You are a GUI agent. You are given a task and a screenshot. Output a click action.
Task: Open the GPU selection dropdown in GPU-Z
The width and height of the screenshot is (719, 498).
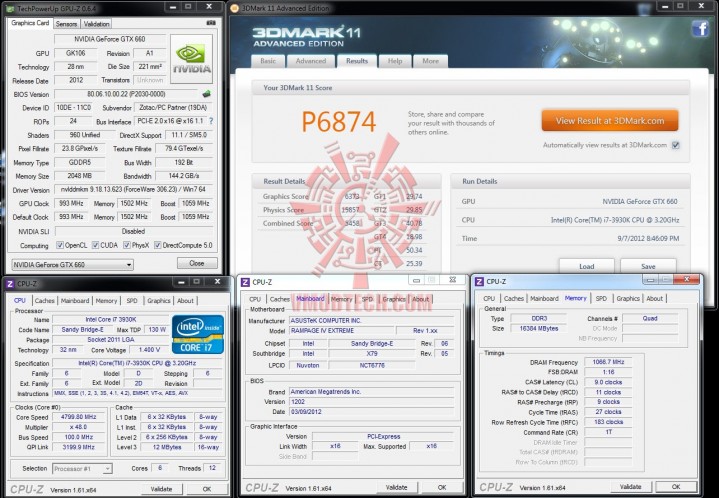coord(72,265)
